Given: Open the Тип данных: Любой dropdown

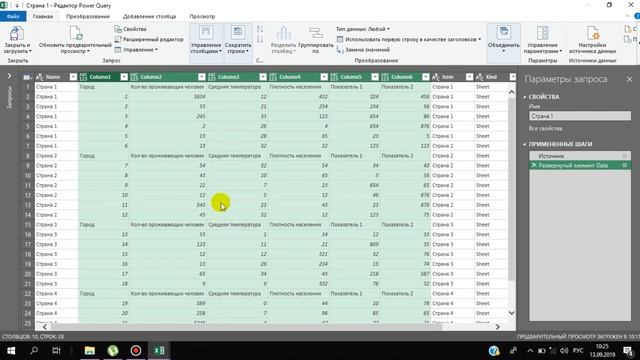Looking at the screenshot, I should click(x=362, y=29).
